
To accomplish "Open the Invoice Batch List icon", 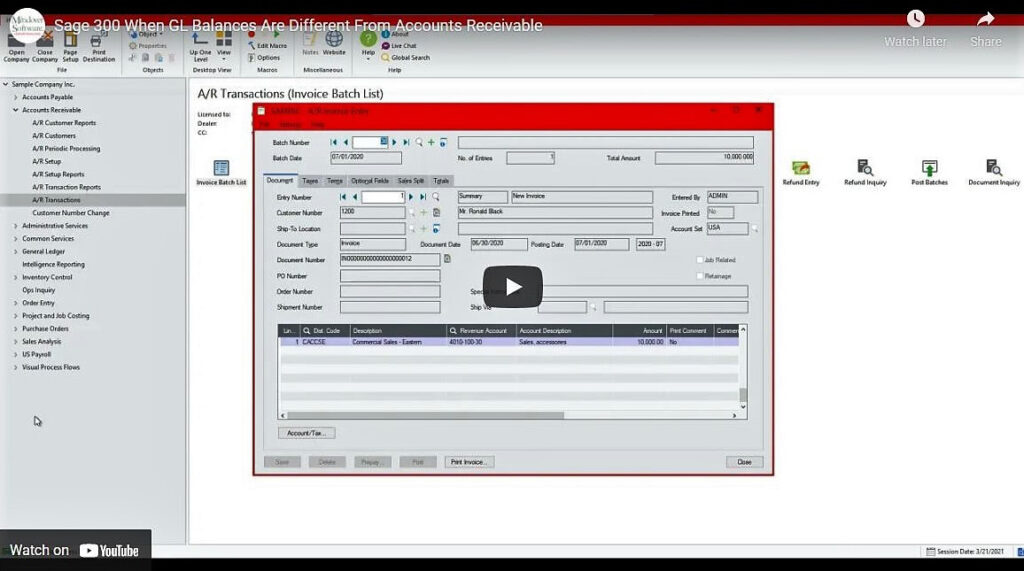I will coord(221,172).
